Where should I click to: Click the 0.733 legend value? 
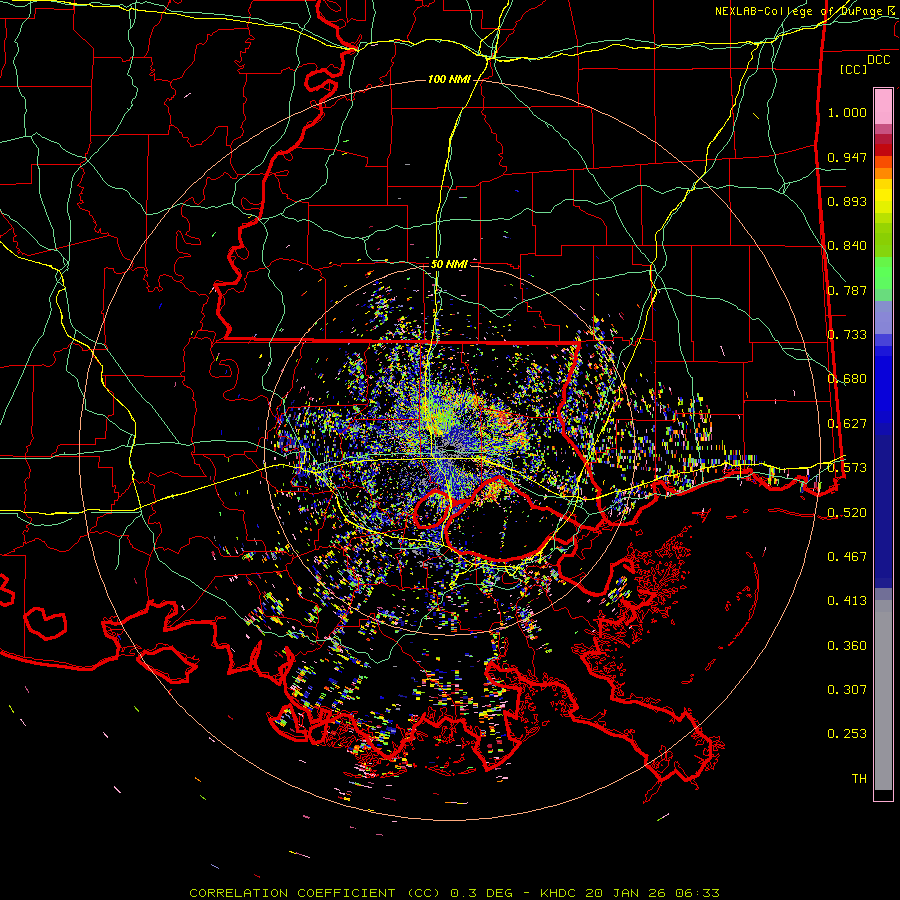point(847,335)
